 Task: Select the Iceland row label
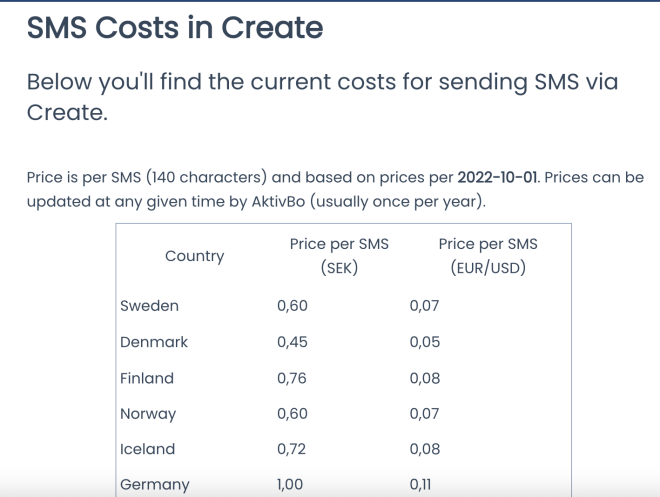(147, 449)
